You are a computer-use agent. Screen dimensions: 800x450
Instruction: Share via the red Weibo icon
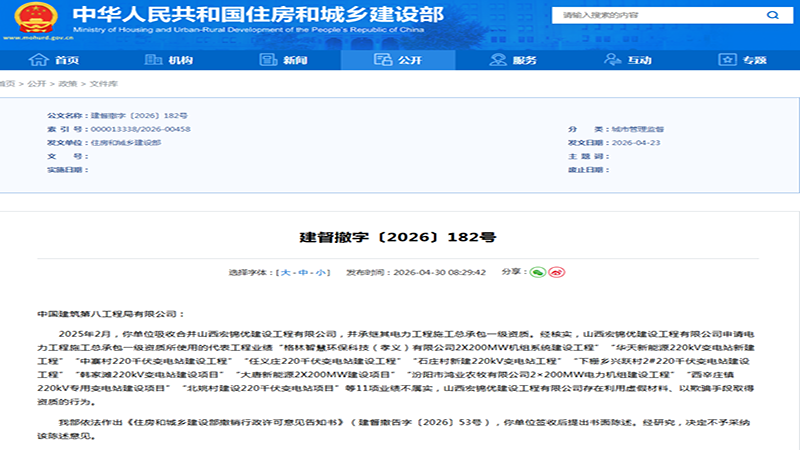coord(557,272)
